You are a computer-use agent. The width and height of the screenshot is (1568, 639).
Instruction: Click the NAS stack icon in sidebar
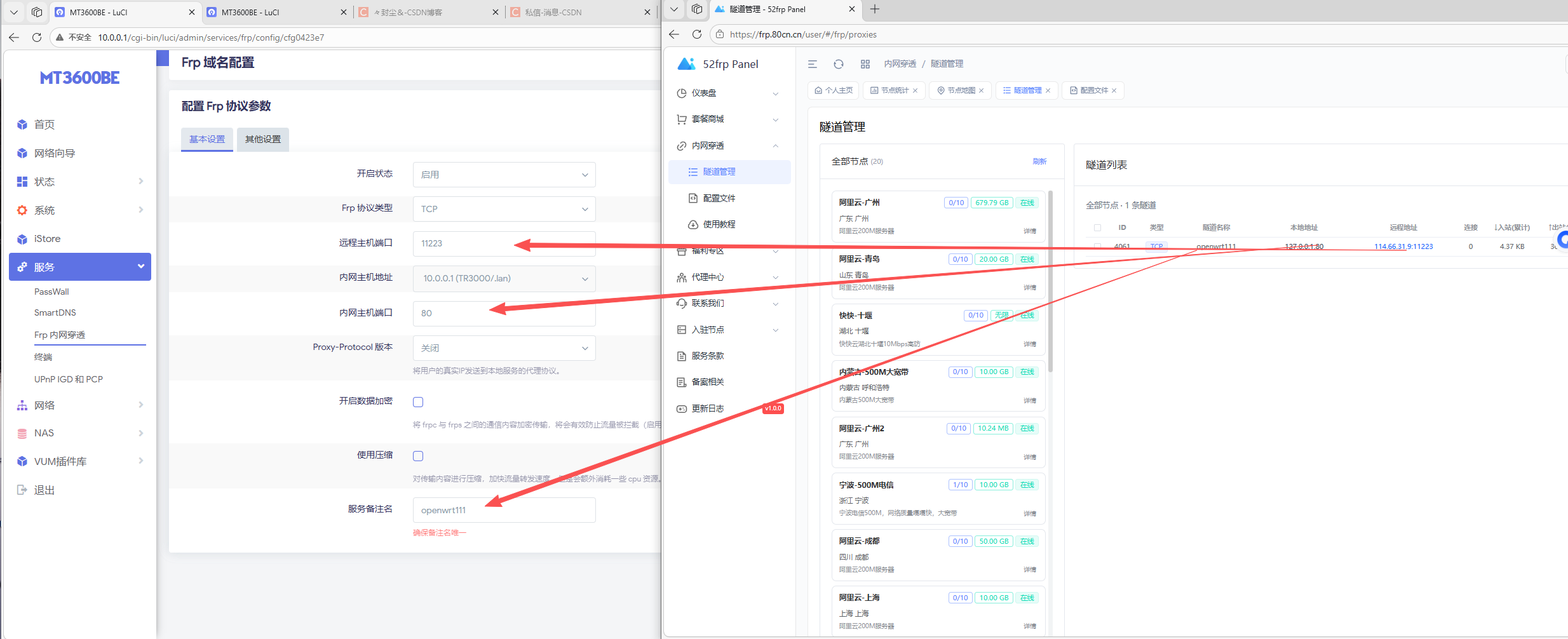(x=22, y=433)
